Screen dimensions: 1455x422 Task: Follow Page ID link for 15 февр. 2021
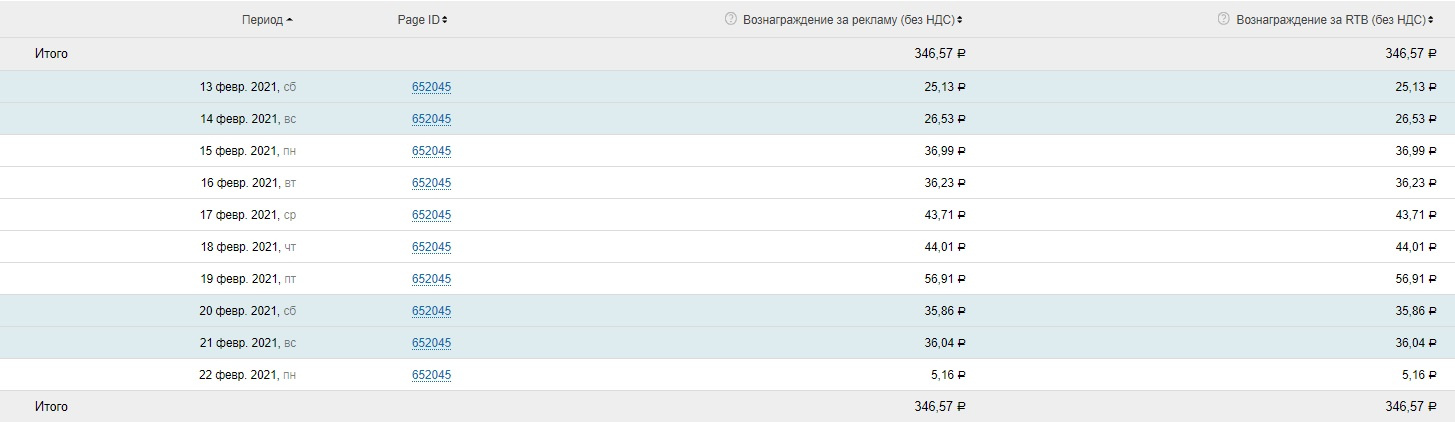click(431, 151)
